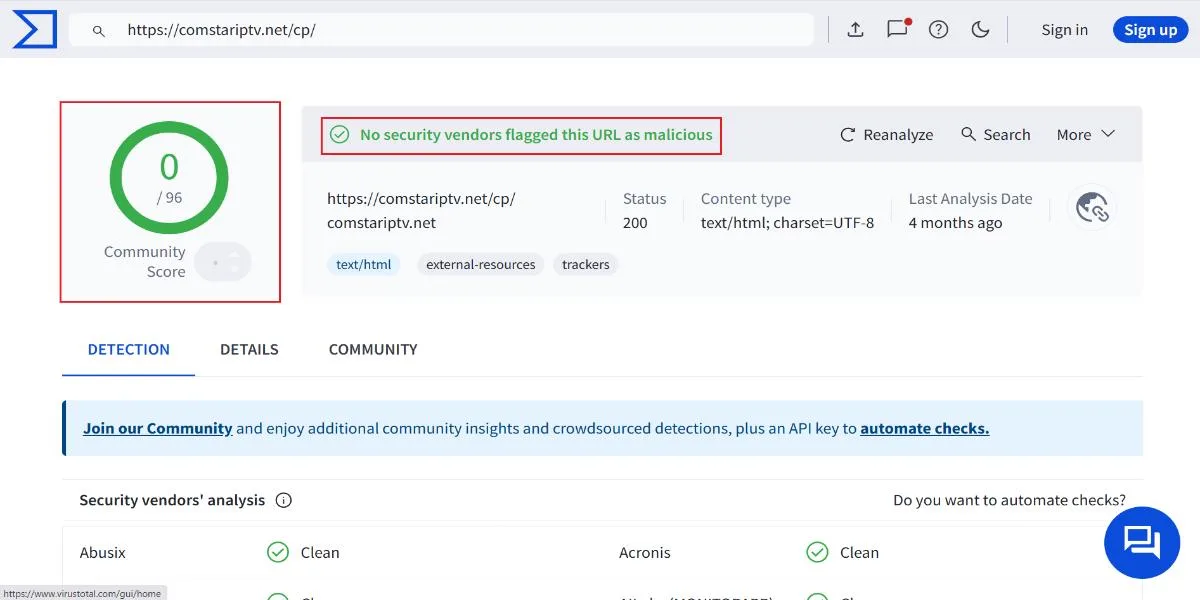Click the external-resources tag
Viewport: 1200px width, 600px height.
pos(480,265)
